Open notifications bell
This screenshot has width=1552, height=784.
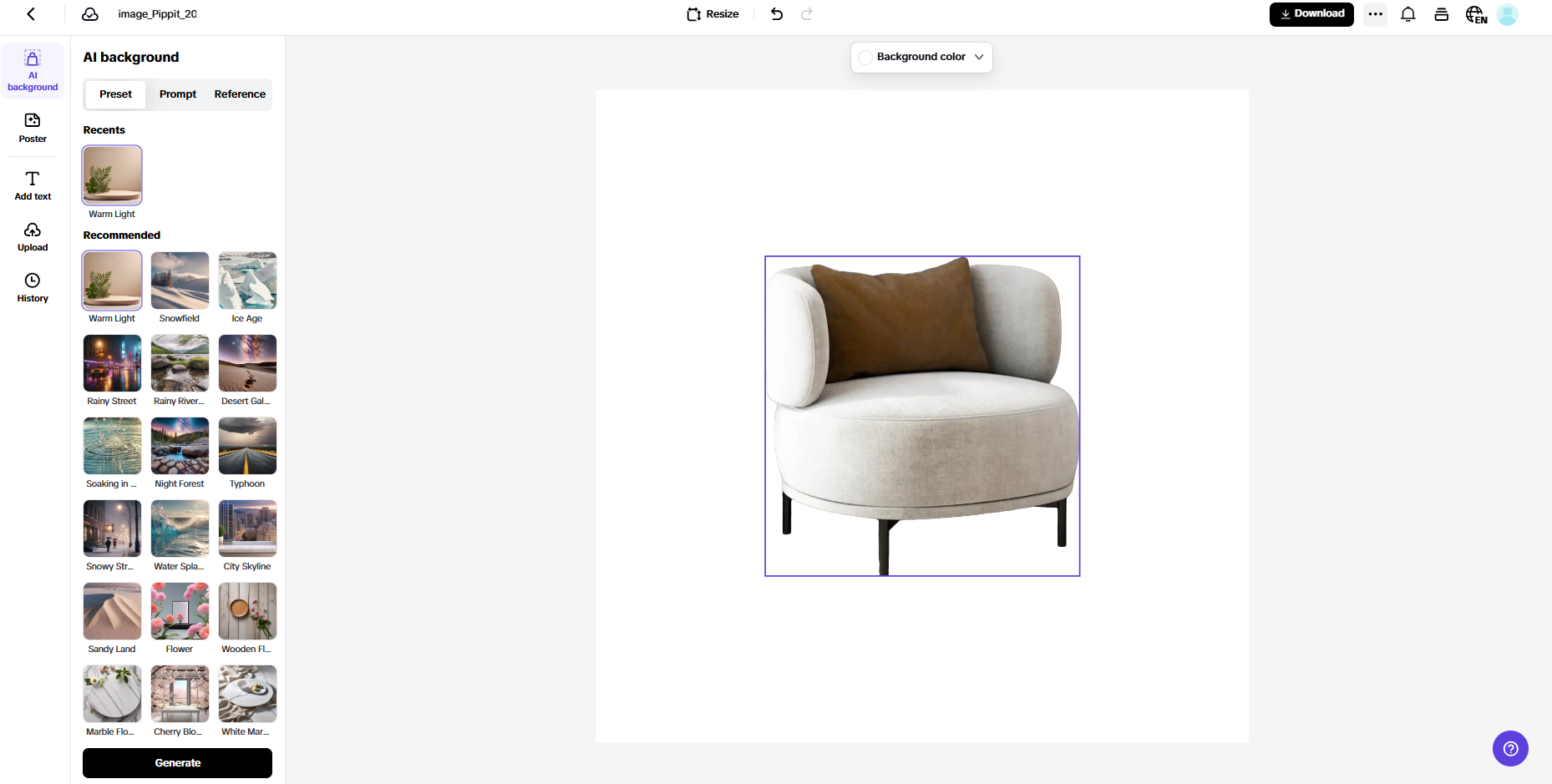pos(1408,14)
